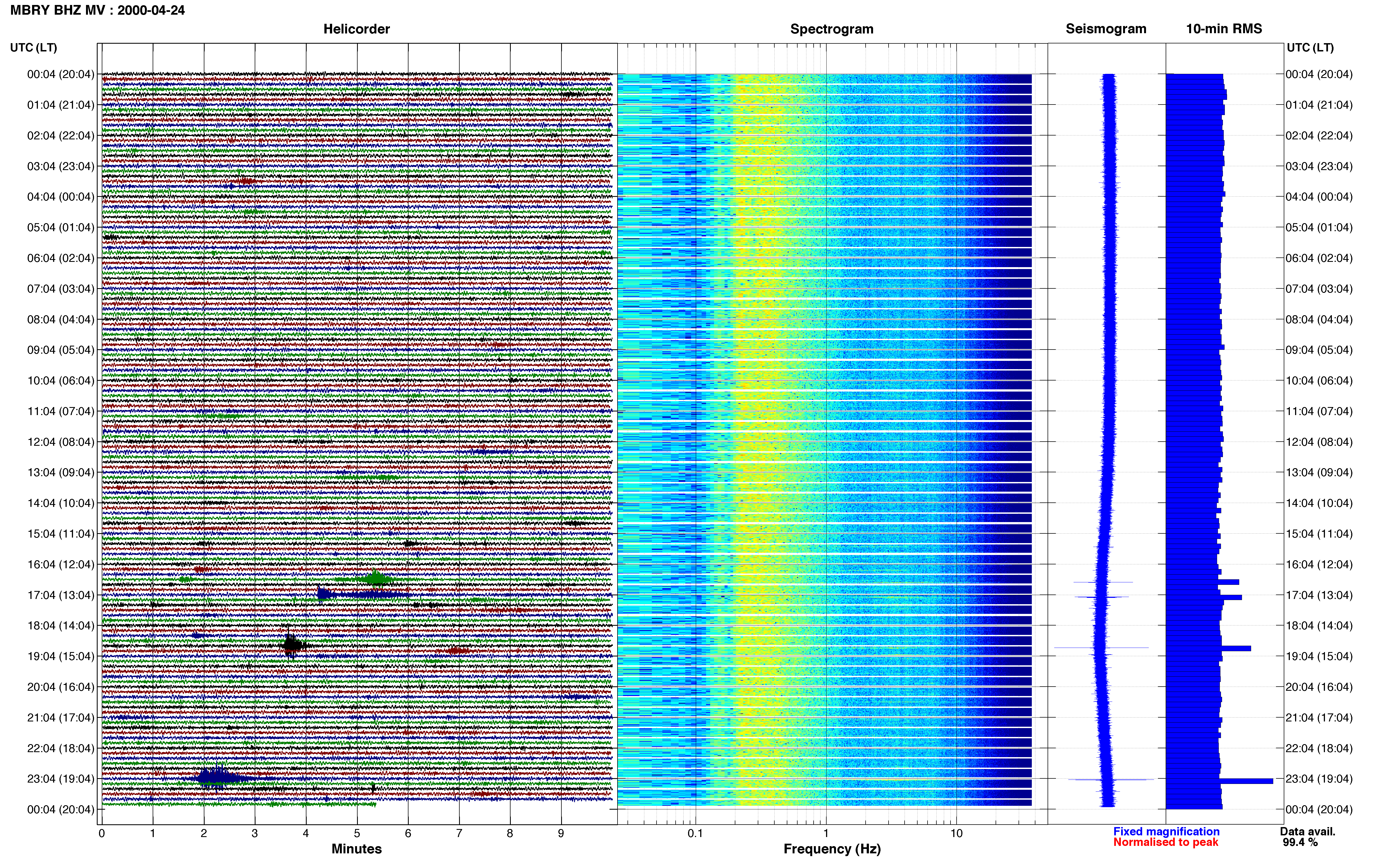1388x868 pixels.
Task: Click the left time label '19:04 (15:04)'
Action: tap(60, 656)
